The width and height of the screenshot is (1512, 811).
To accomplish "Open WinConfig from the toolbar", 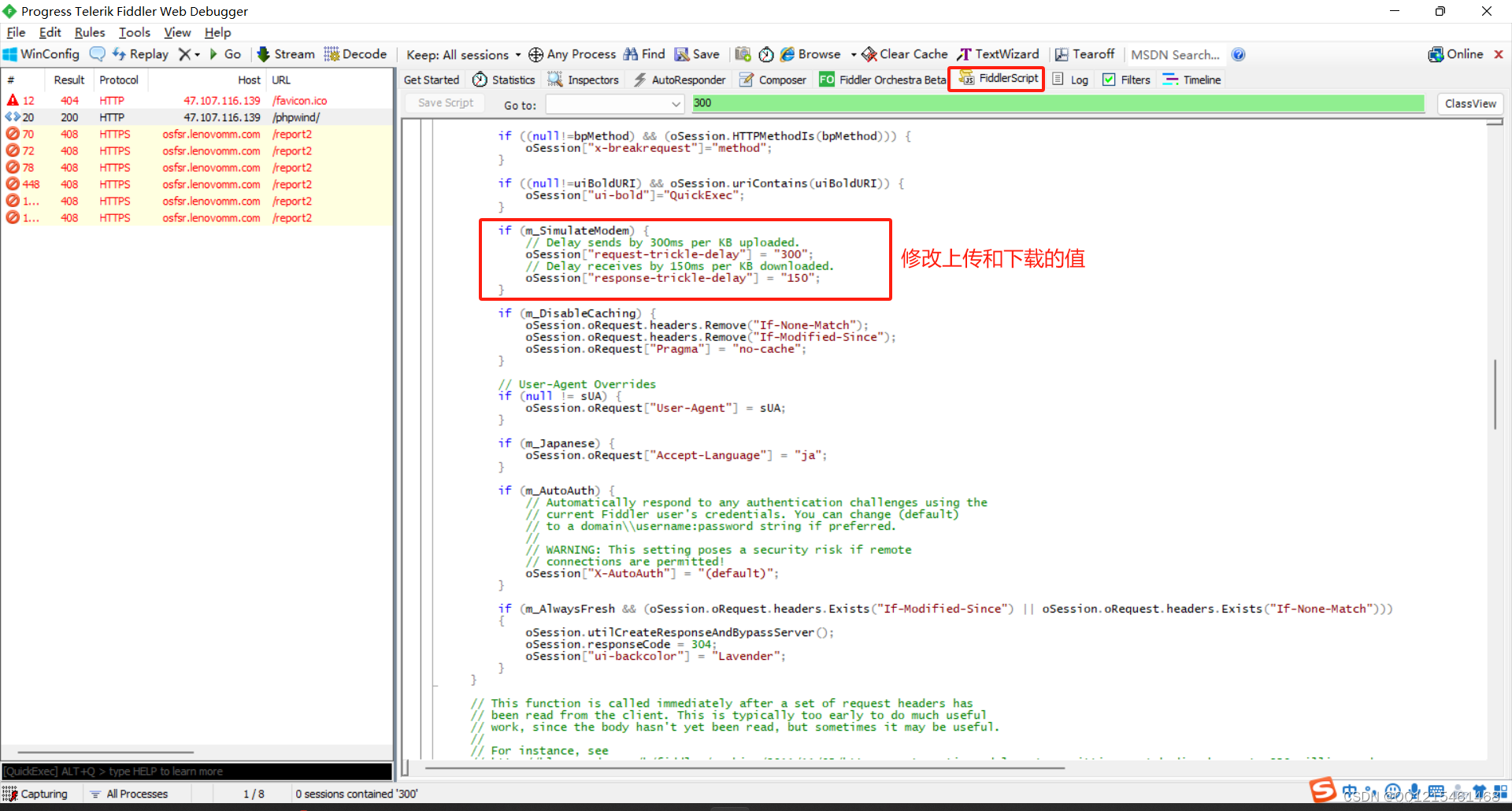I will click(x=42, y=54).
